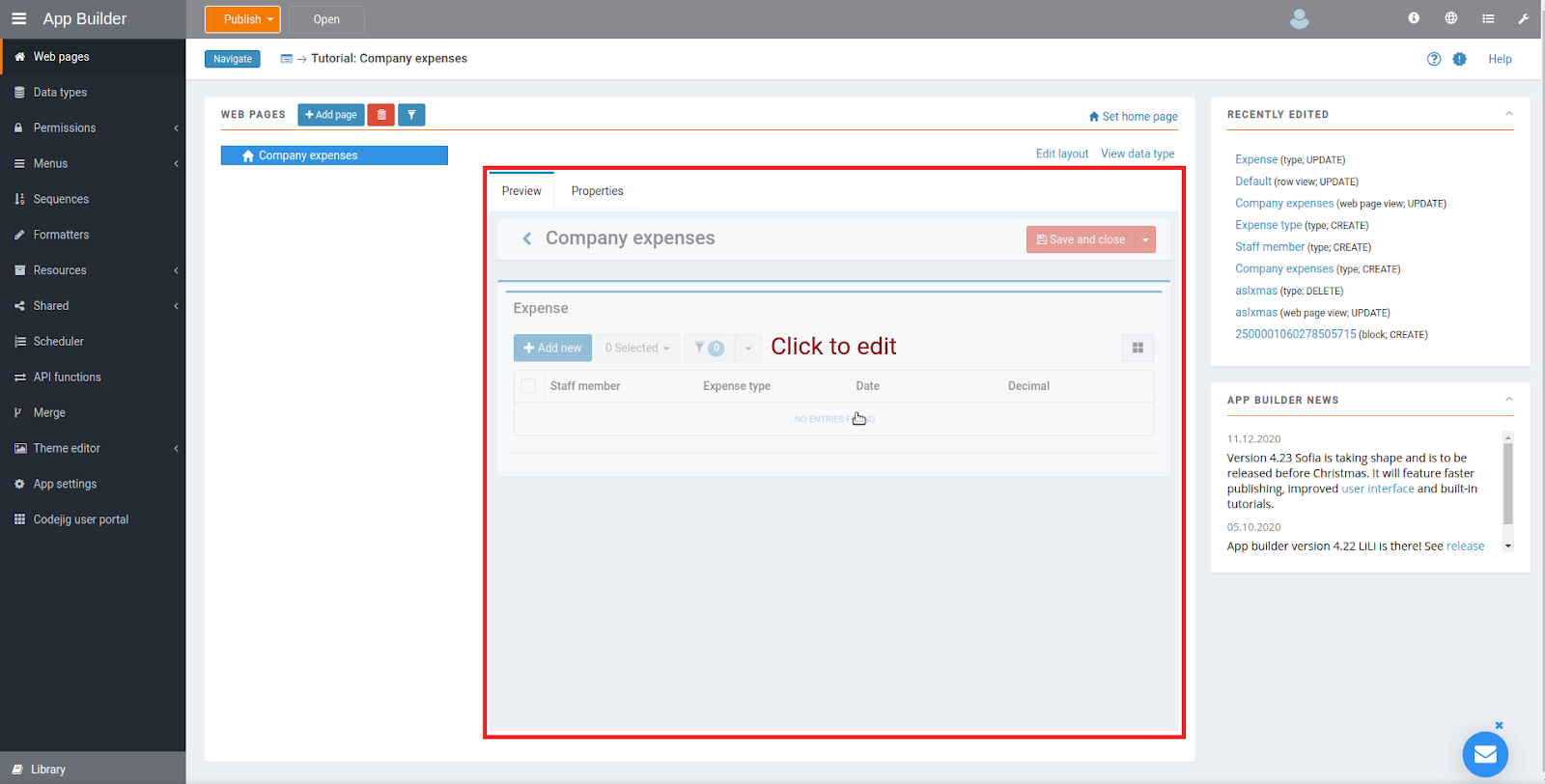1545x784 pixels.
Task: Toggle the hamburger menu beside App Builder
Action: pos(18,18)
